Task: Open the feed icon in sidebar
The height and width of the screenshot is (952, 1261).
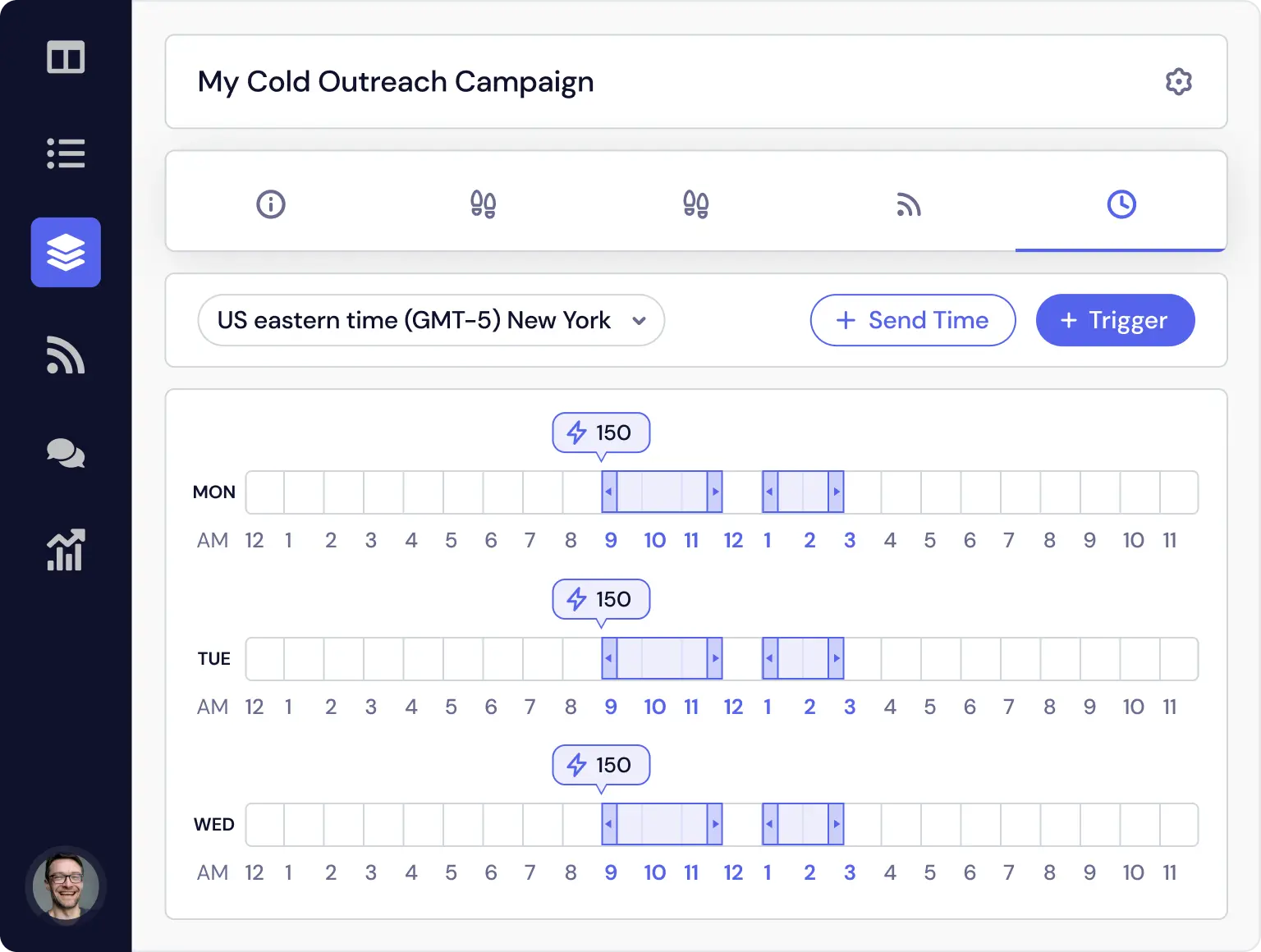Action: [66, 355]
